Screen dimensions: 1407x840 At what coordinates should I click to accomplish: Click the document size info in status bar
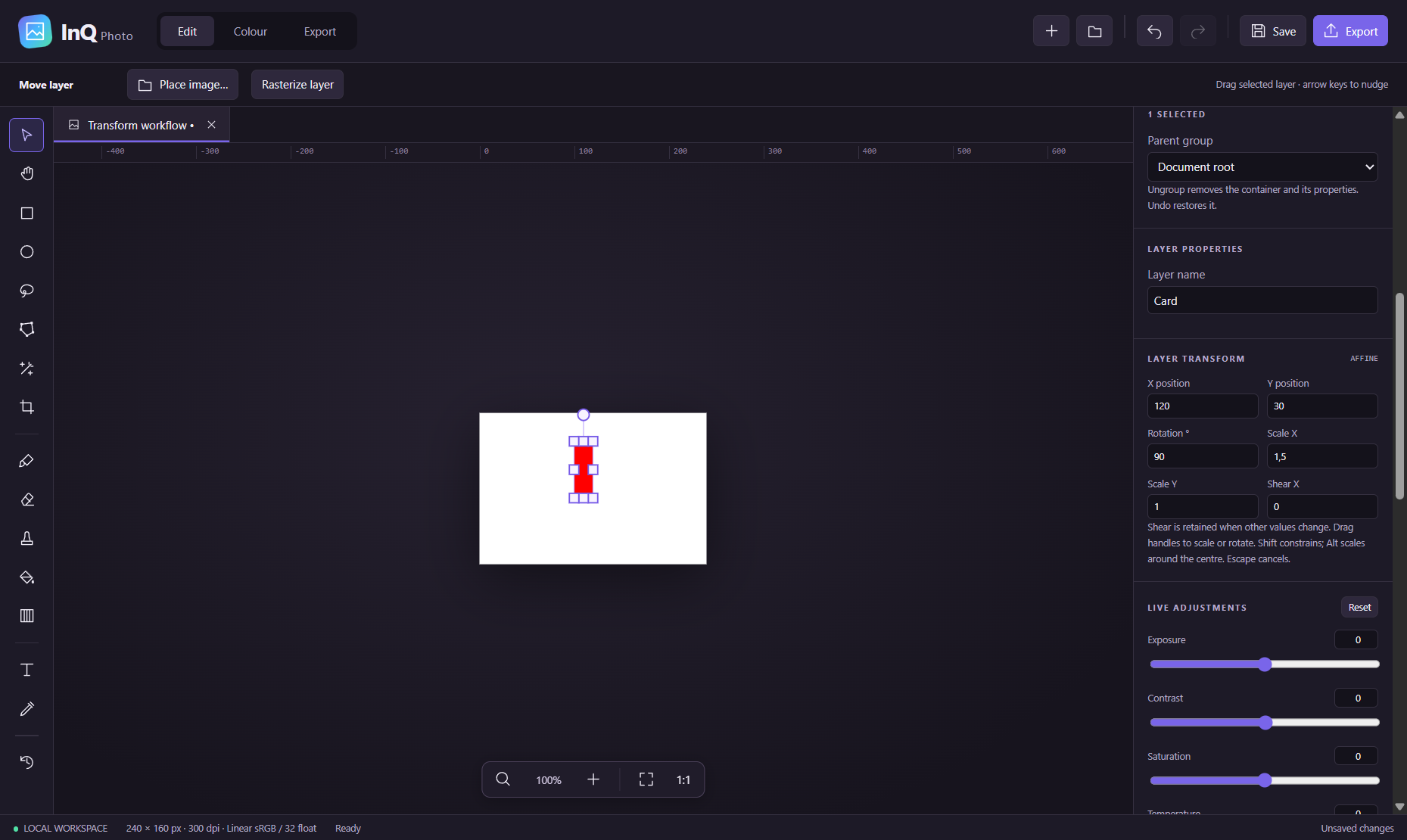(221, 828)
